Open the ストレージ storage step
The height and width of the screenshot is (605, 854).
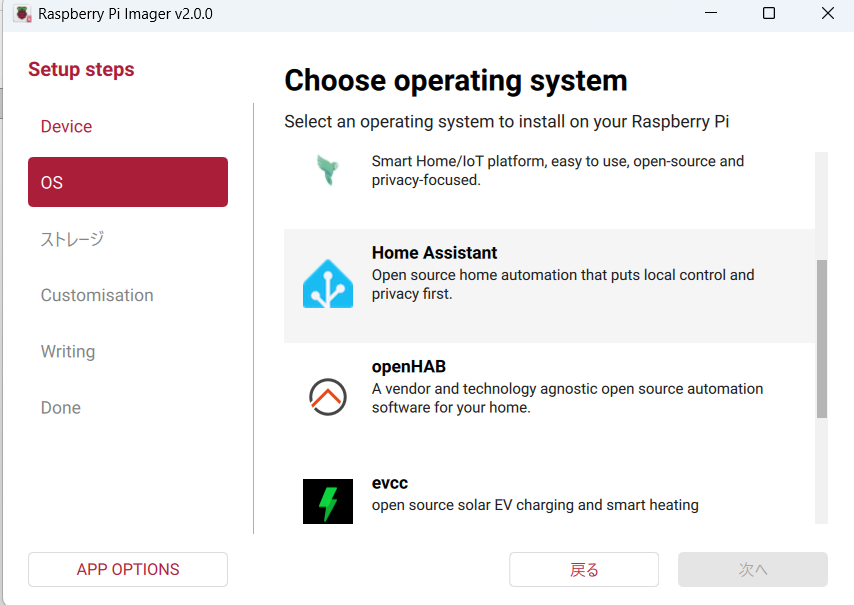[72, 239]
